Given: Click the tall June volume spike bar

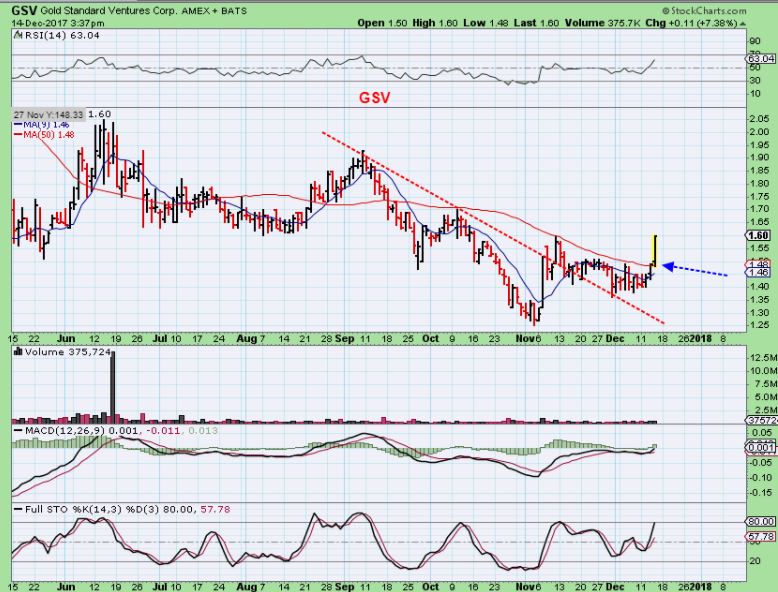Looking at the screenshot, I should coord(113,386).
